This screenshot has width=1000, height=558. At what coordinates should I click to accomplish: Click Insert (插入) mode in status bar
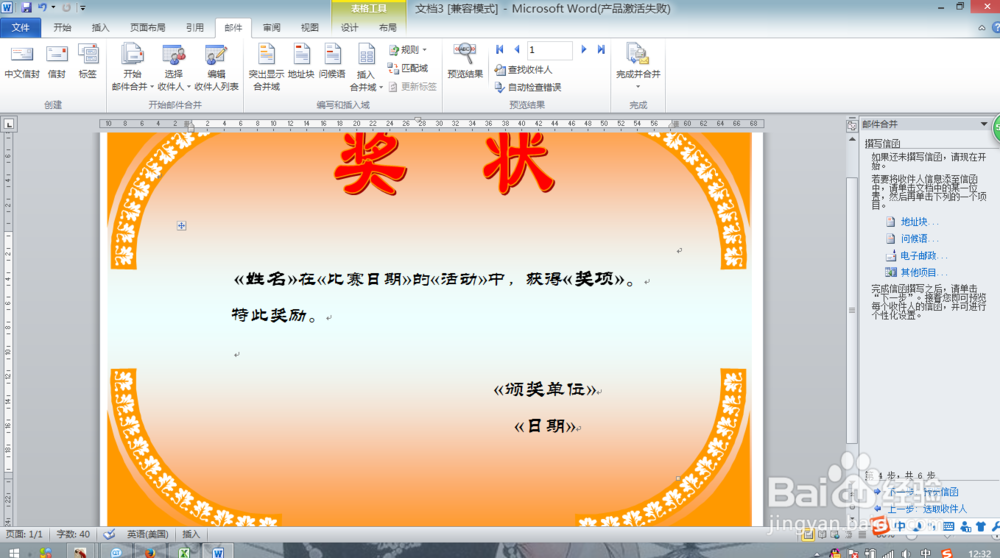coord(191,534)
